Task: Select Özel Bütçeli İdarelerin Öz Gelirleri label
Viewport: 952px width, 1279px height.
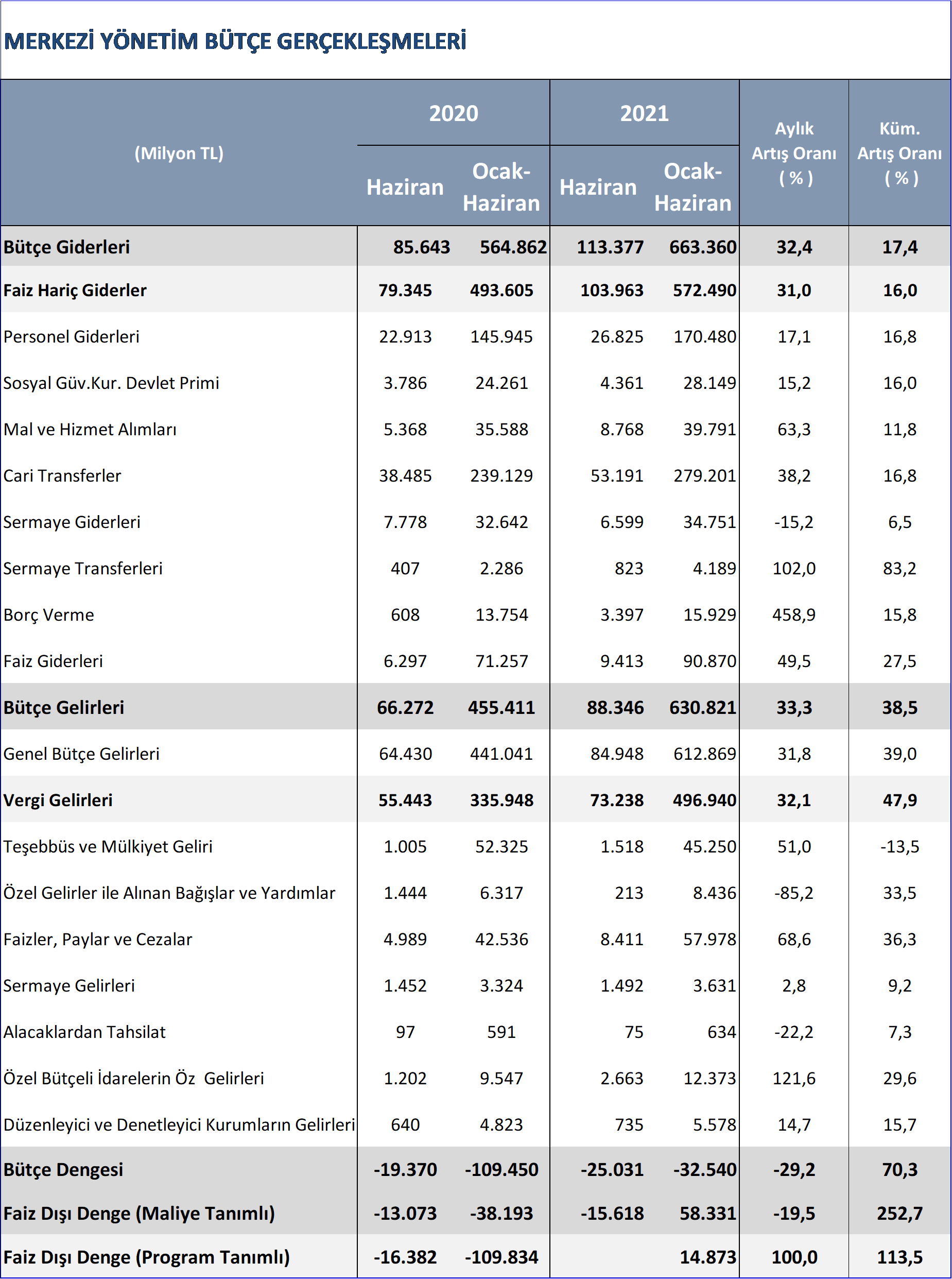Action: click(134, 1079)
